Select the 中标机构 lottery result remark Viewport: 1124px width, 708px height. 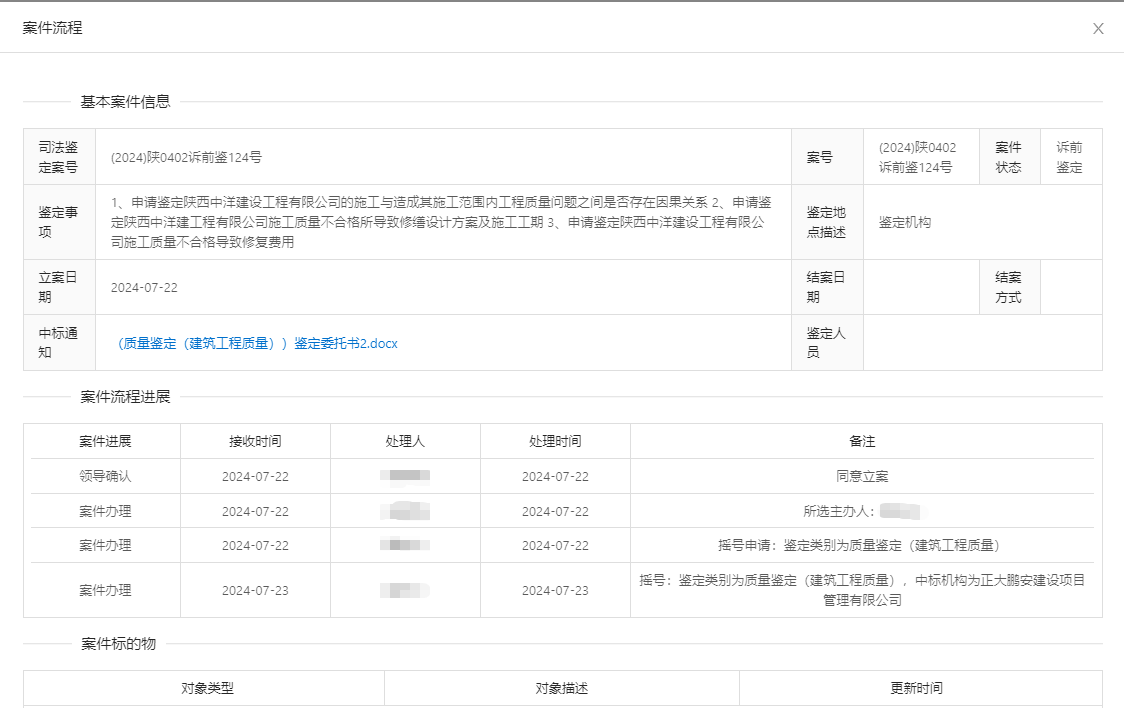coord(862,590)
